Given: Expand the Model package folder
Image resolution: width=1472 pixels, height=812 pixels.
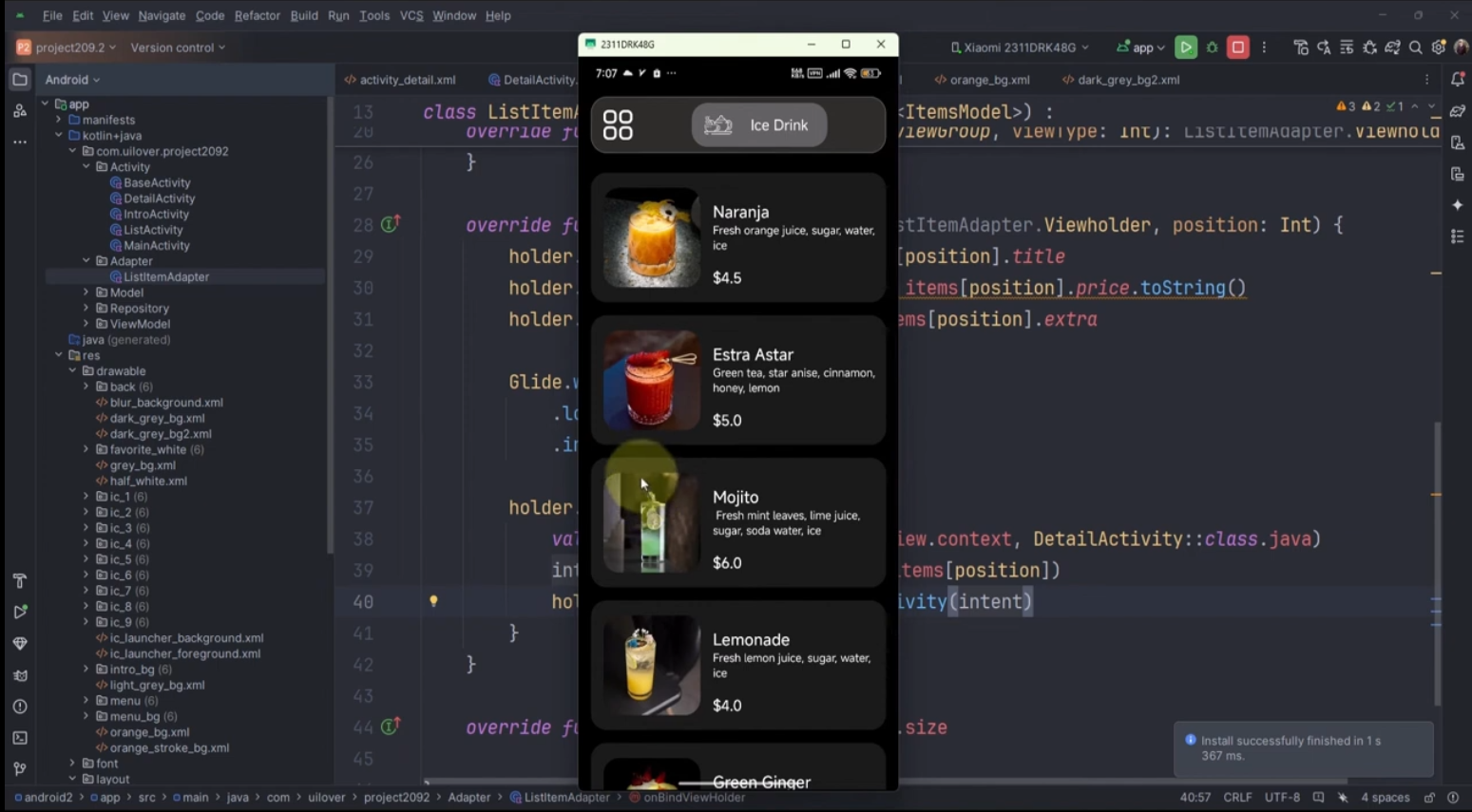Looking at the screenshot, I should (x=86, y=293).
